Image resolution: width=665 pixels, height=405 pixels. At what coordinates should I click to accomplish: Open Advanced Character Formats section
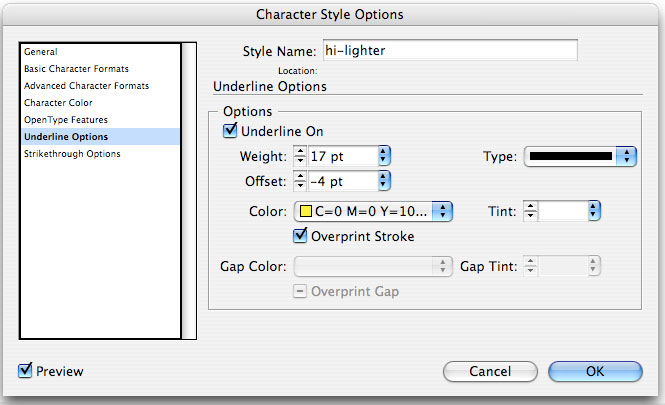(101, 86)
